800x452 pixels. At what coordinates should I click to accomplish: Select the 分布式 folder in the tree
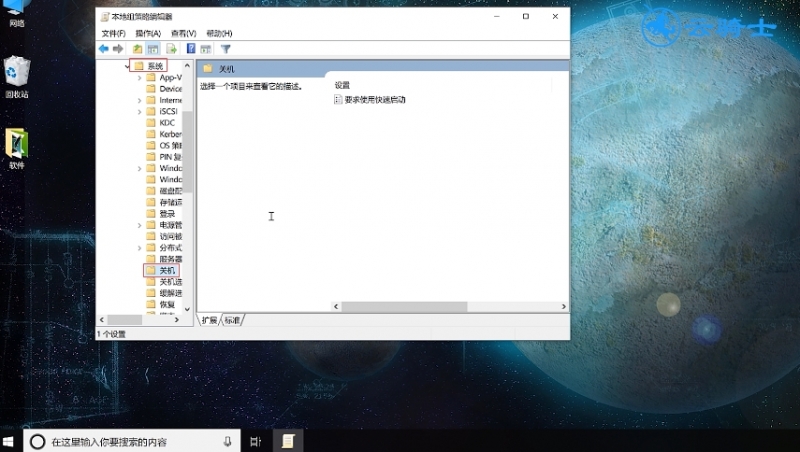pyautogui.click(x=164, y=248)
